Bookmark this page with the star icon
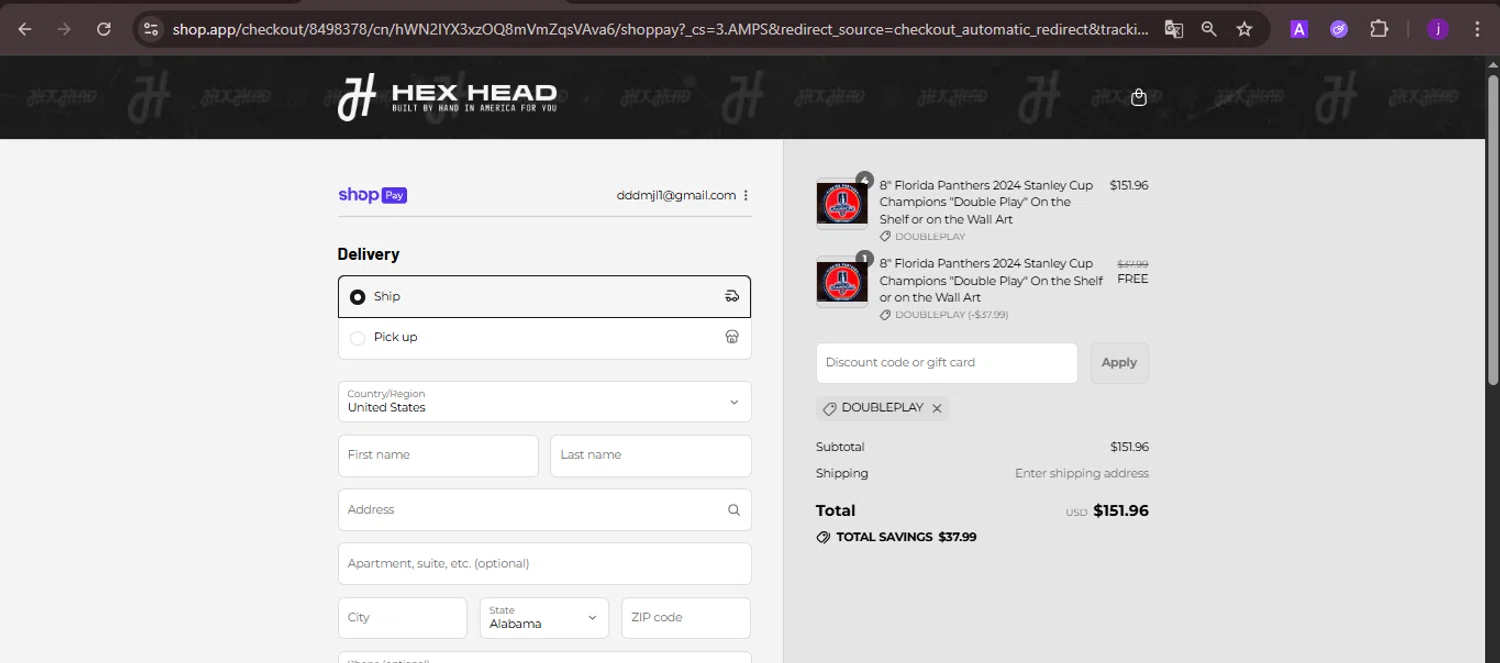The width and height of the screenshot is (1500, 663). click(x=1244, y=29)
